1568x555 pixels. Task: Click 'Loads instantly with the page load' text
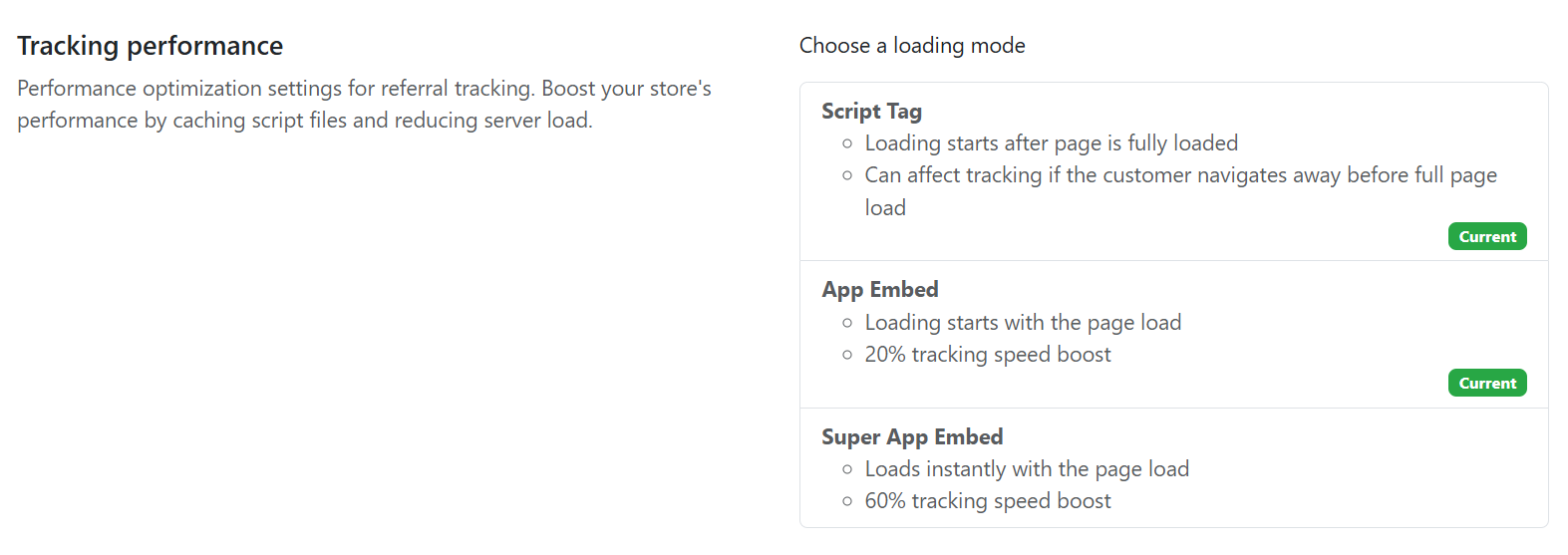(1026, 469)
